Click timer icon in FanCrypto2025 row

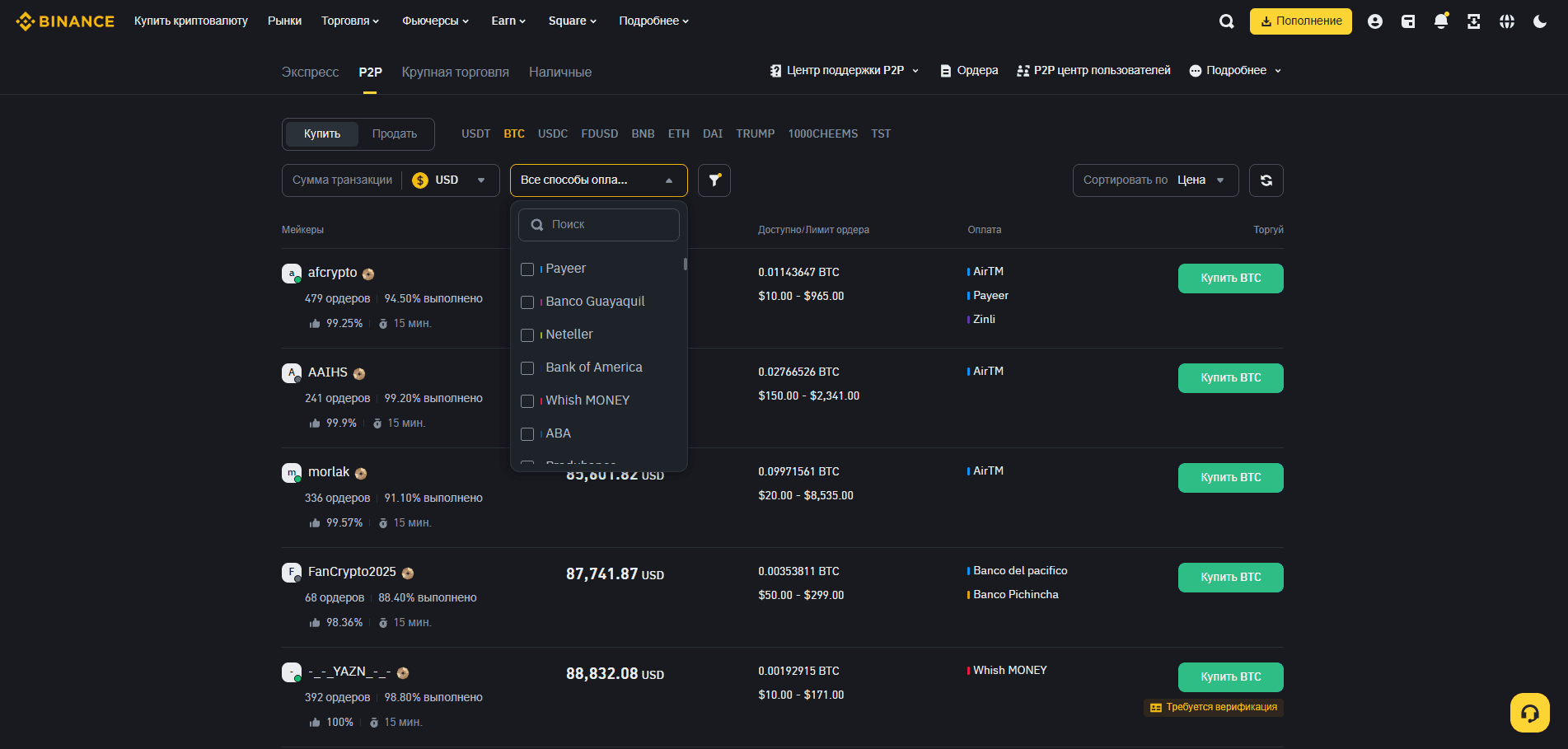point(382,623)
